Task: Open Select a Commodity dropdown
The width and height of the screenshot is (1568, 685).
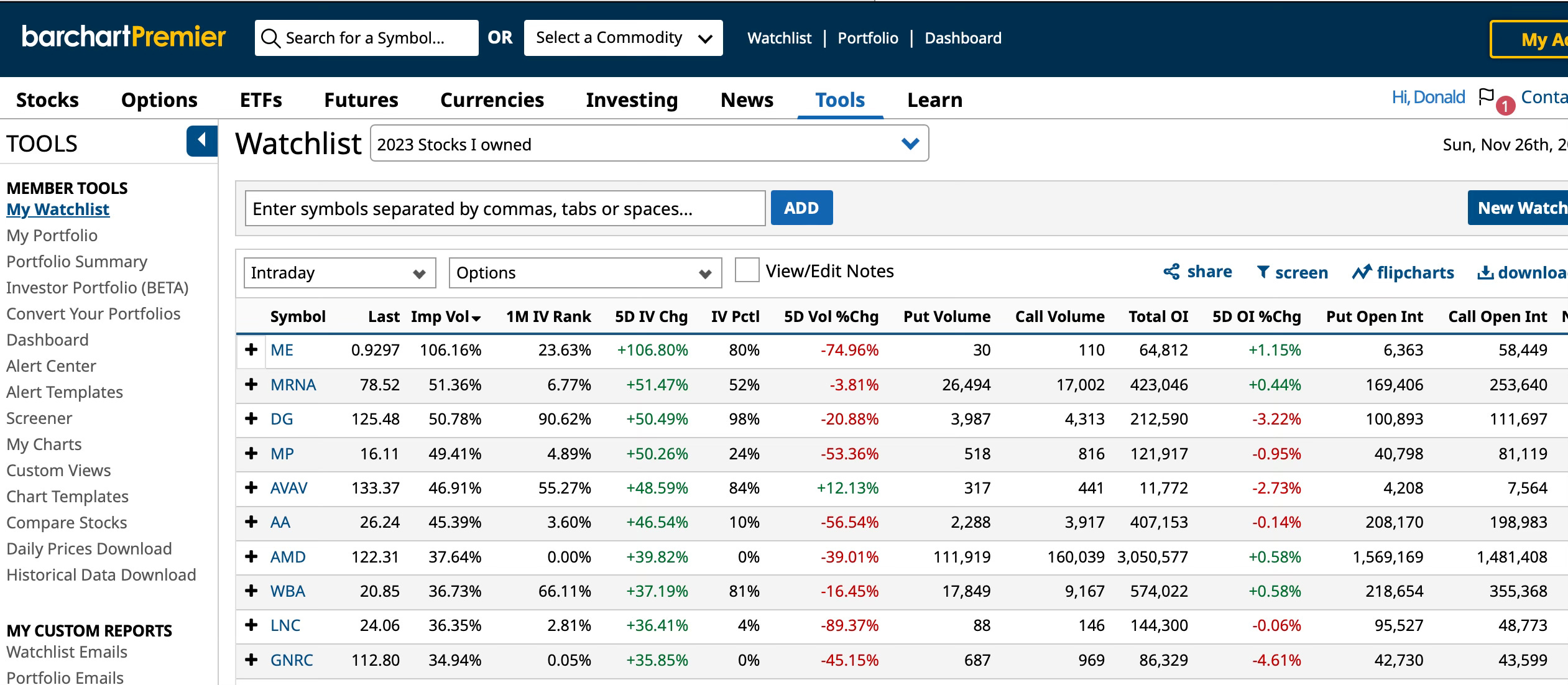Action: tap(623, 38)
